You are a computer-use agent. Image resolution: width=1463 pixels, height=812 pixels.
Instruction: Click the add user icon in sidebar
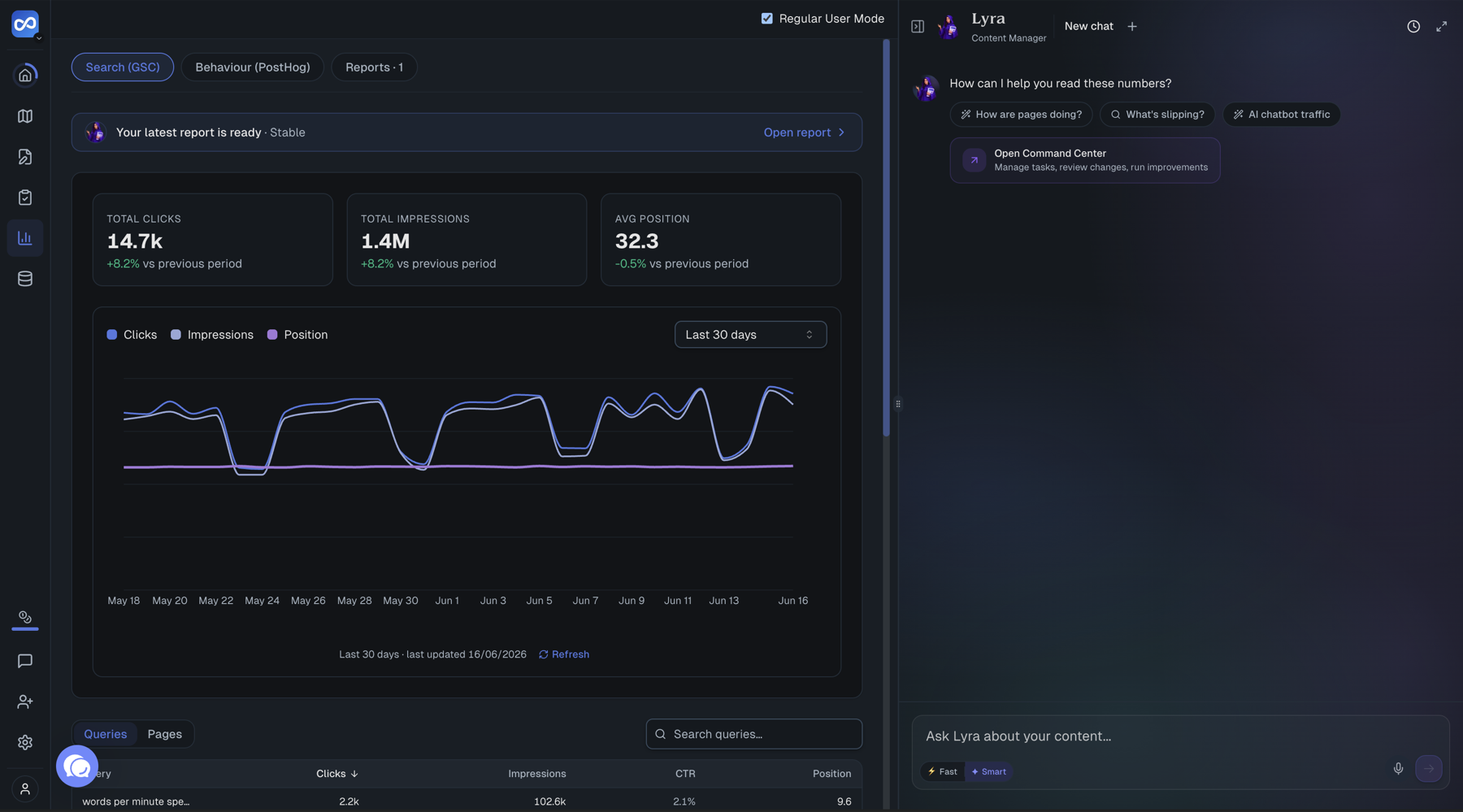[25, 701]
